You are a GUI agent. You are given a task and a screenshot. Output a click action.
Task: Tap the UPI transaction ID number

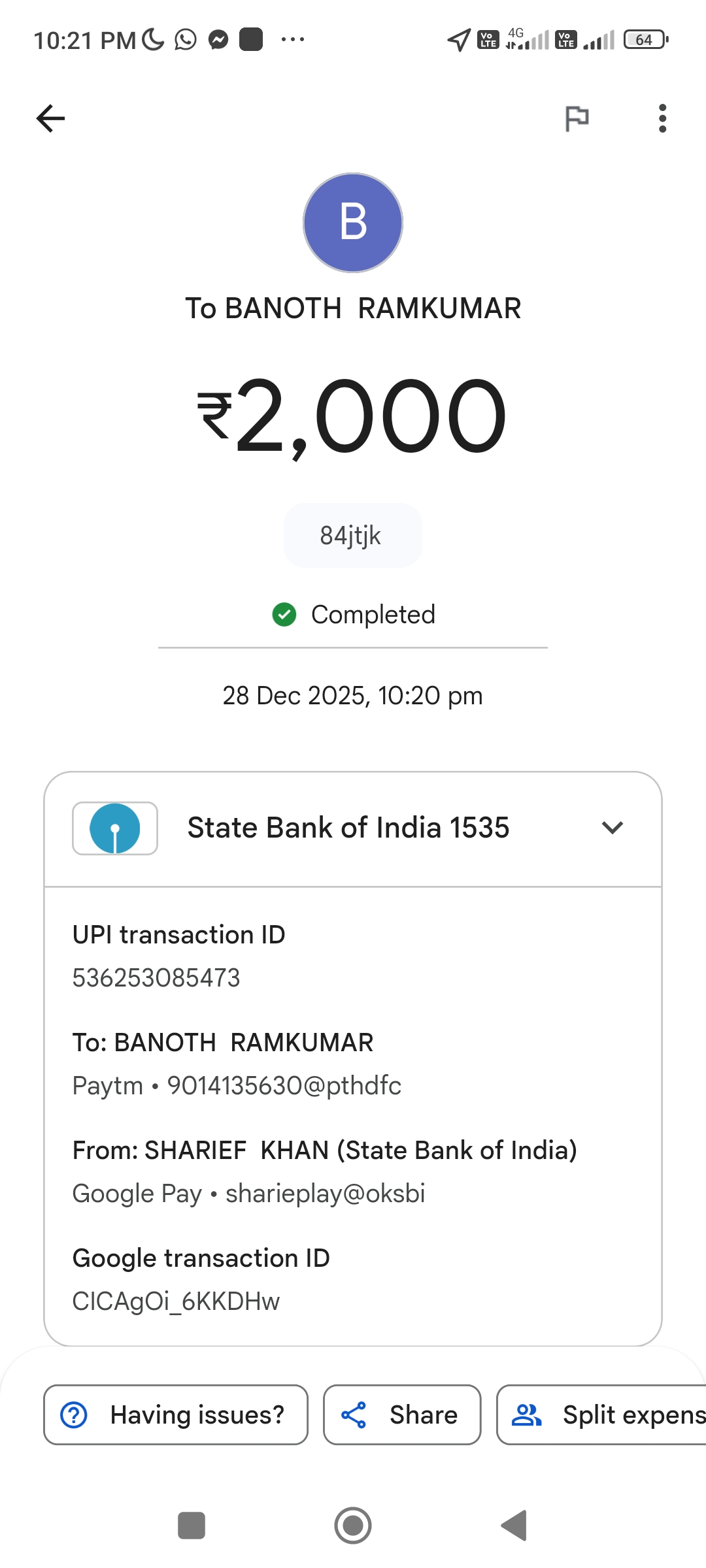point(156,978)
